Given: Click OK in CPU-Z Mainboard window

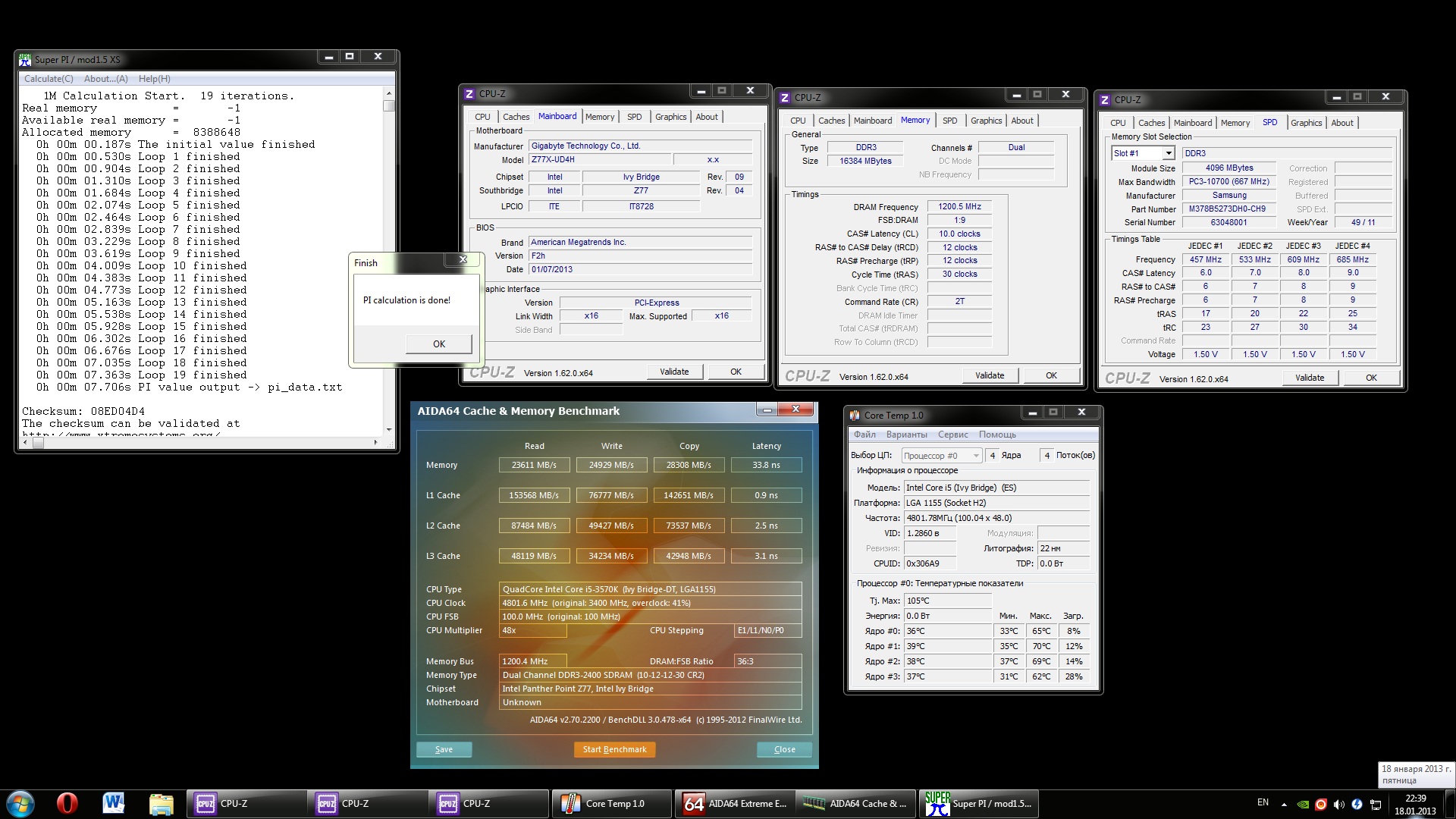Looking at the screenshot, I should tap(736, 372).
